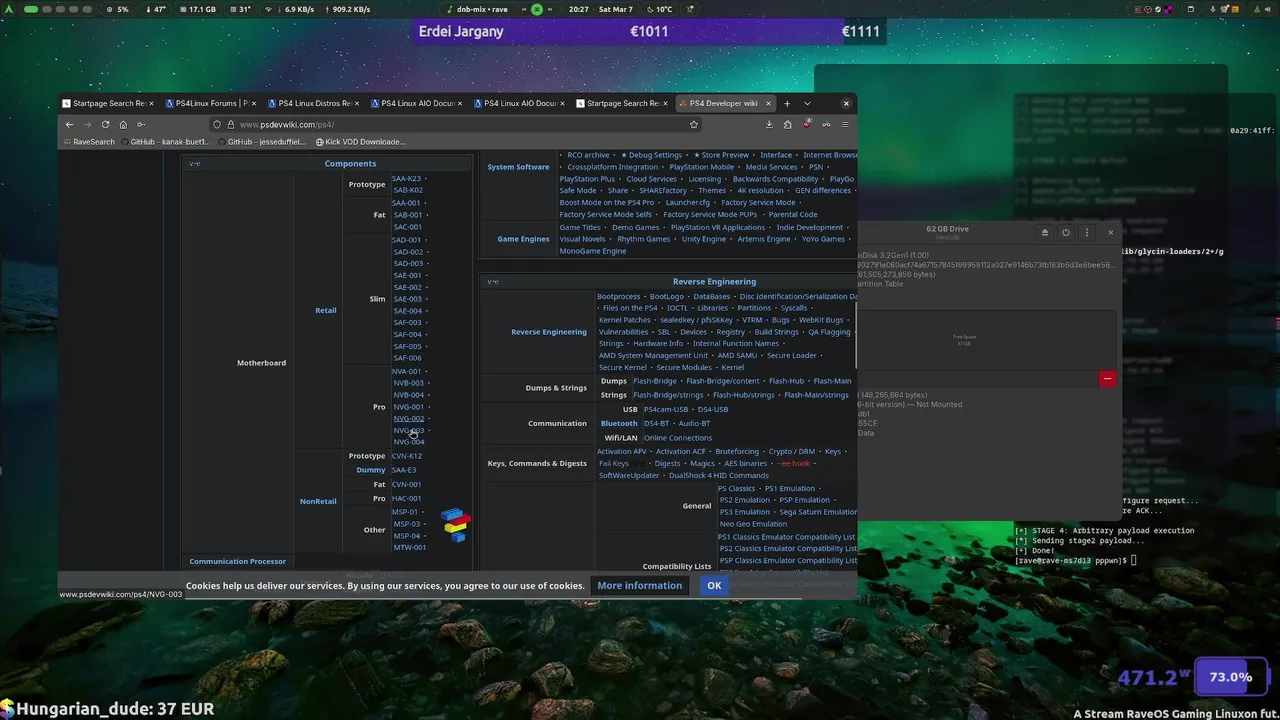Open the browser downloads panel
The width and height of the screenshot is (1280, 720).
tap(769, 124)
